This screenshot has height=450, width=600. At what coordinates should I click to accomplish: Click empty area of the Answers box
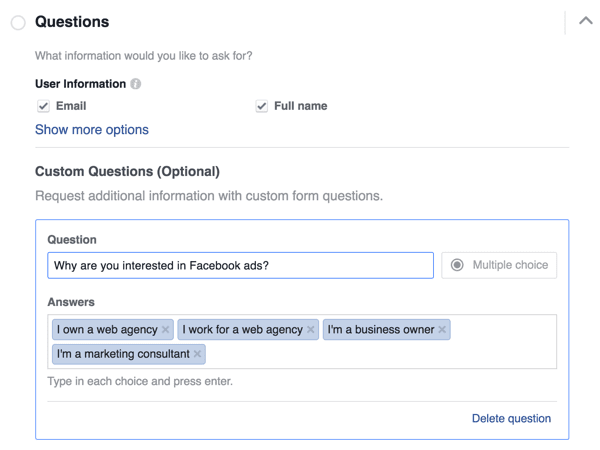tap(400, 353)
